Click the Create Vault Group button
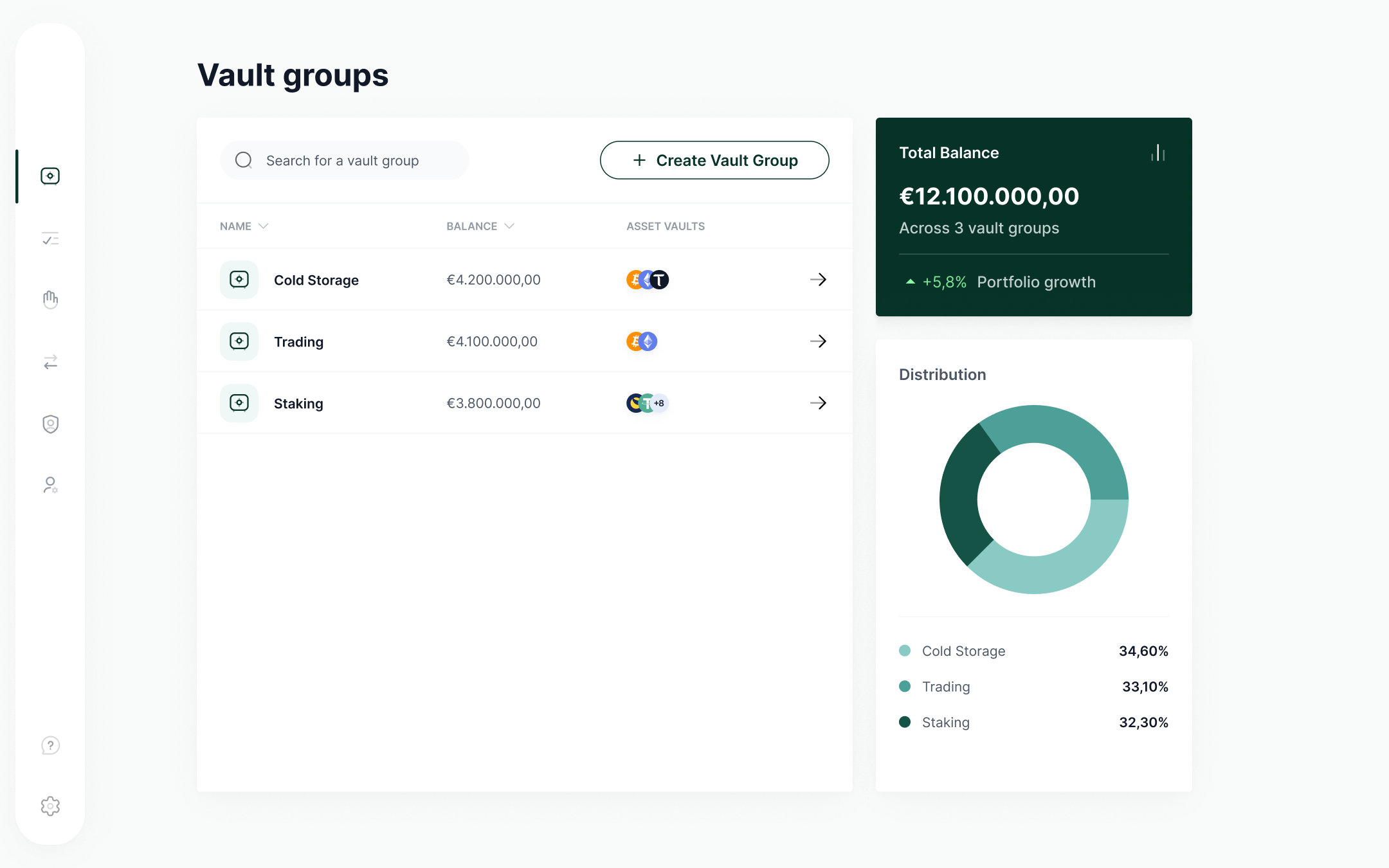 [x=714, y=160]
